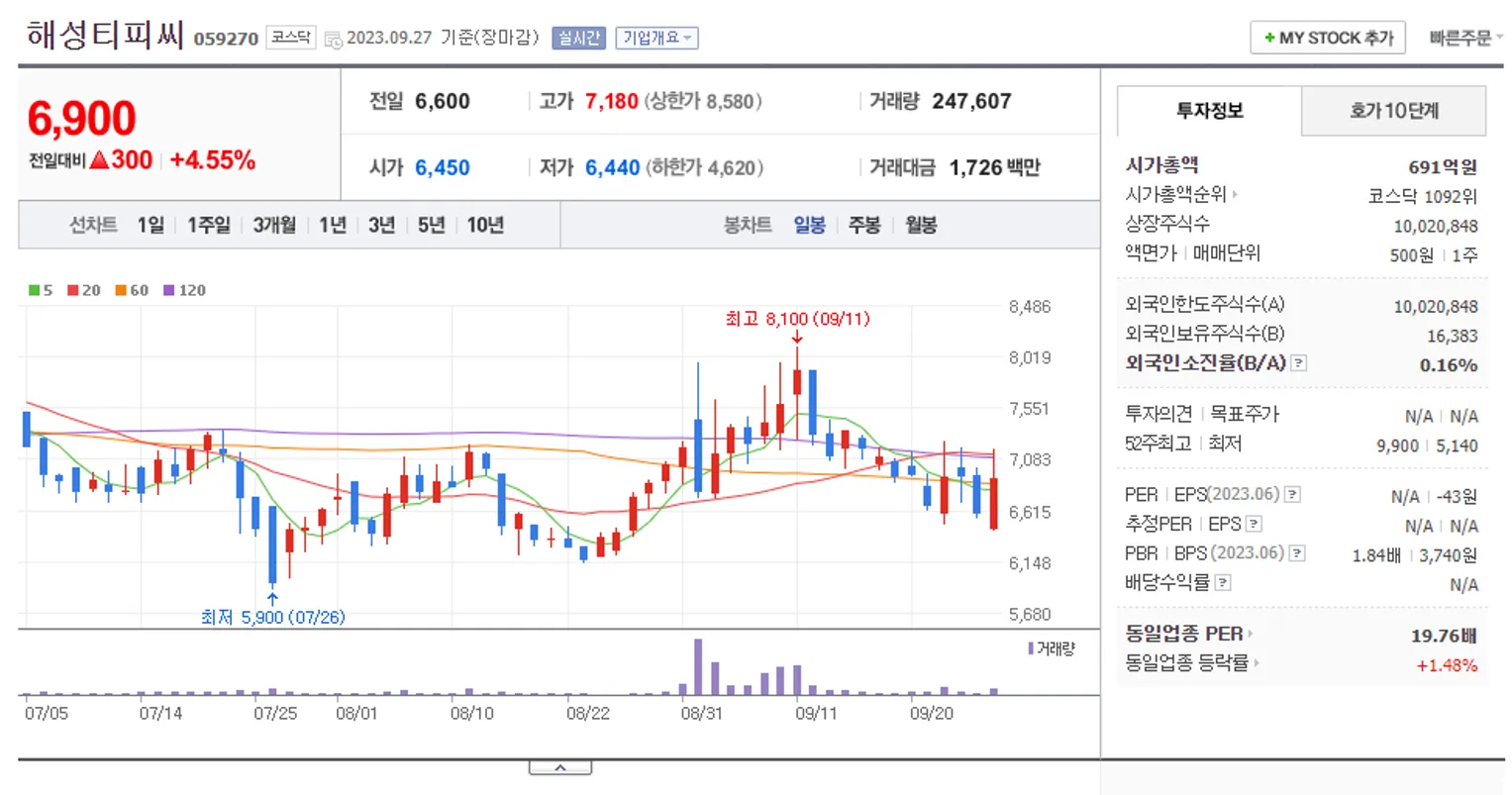Select the 3년 line chart period

coord(382,225)
